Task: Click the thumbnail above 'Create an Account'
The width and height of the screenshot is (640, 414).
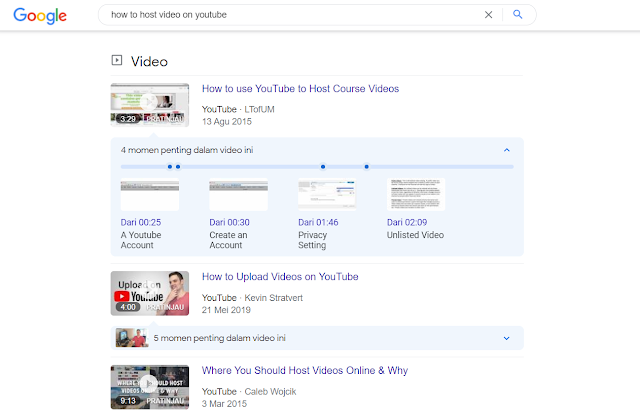Action: 238,195
